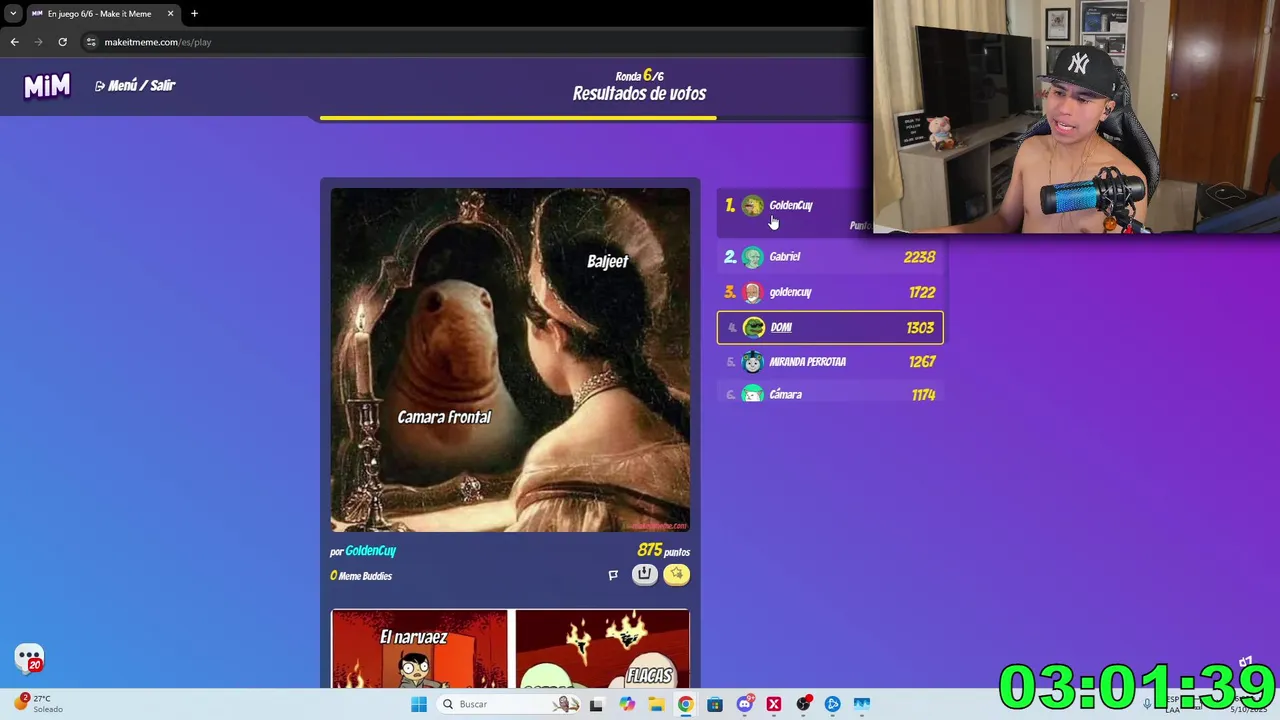Image resolution: width=1280 pixels, height=720 pixels.
Task: Focus the address bar URL
Action: (158, 42)
